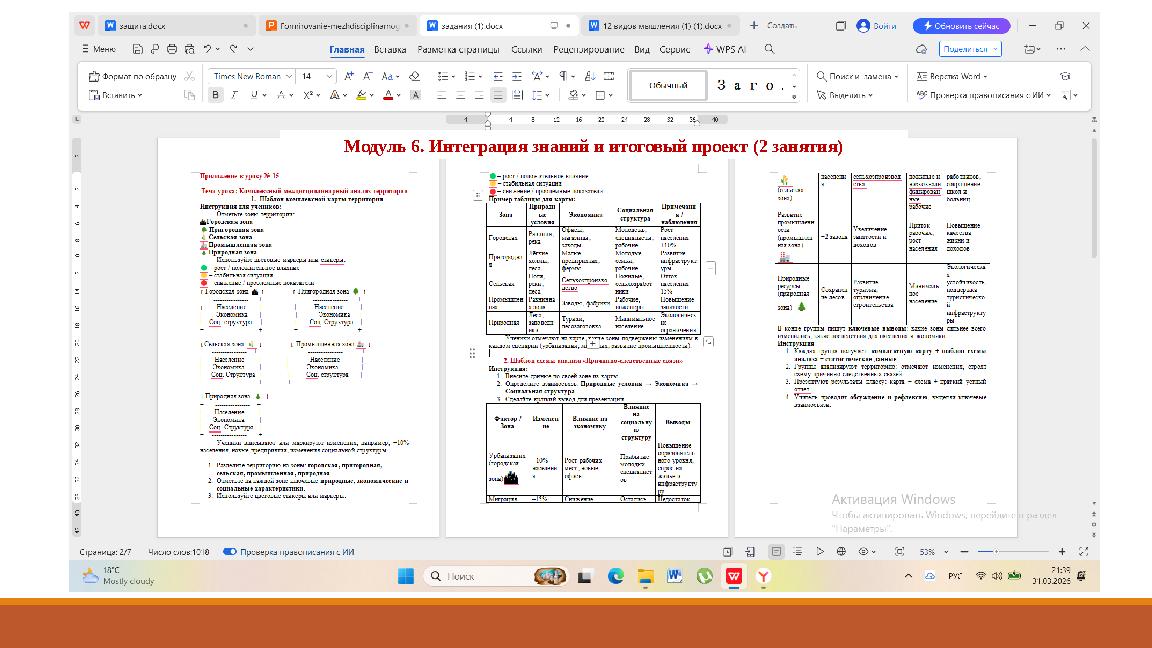The width and height of the screenshot is (1152, 648).
Task: Click the Increase Indent icon
Action: pos(517,76)
